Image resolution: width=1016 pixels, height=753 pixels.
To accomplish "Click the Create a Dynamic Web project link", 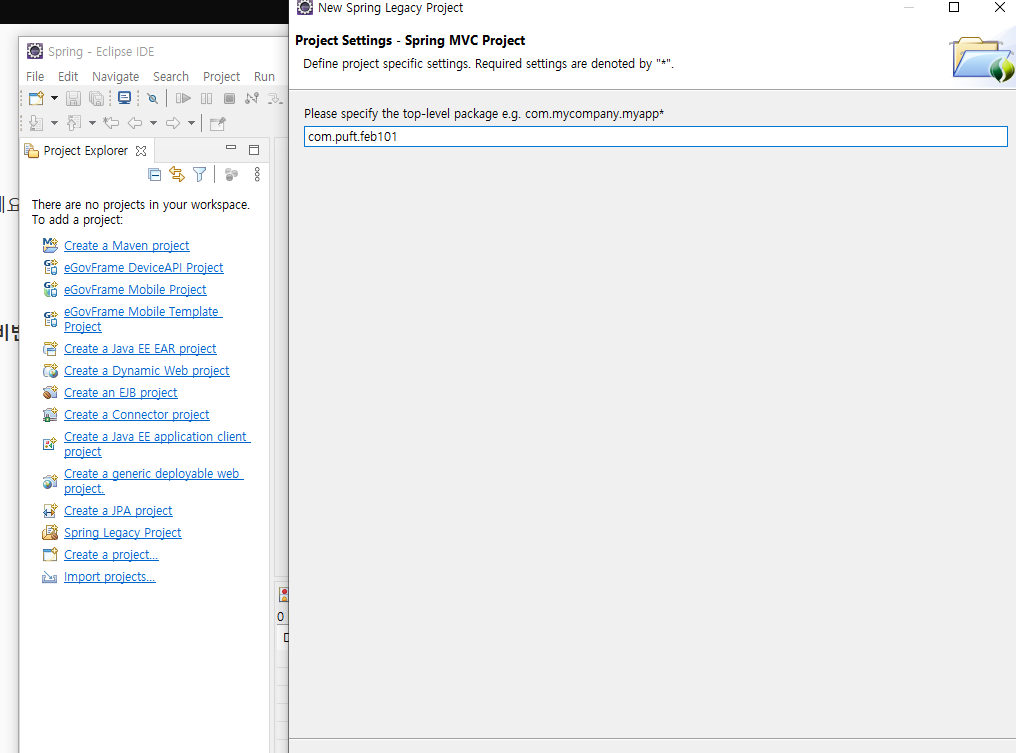I will (146, 371).
